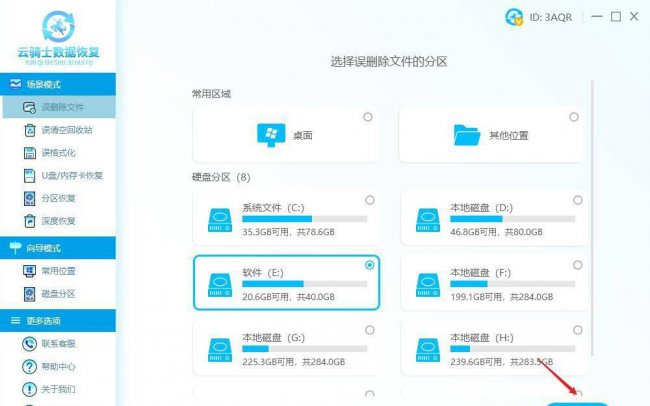Click the G: drive disk icon
650x406 pixels.
[x=220, y=350]
